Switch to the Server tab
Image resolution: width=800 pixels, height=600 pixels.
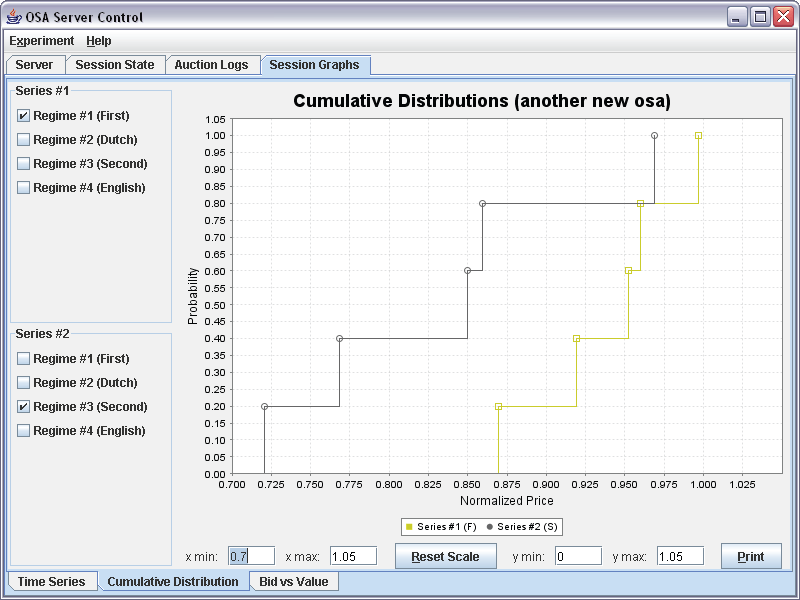(34, 65)
